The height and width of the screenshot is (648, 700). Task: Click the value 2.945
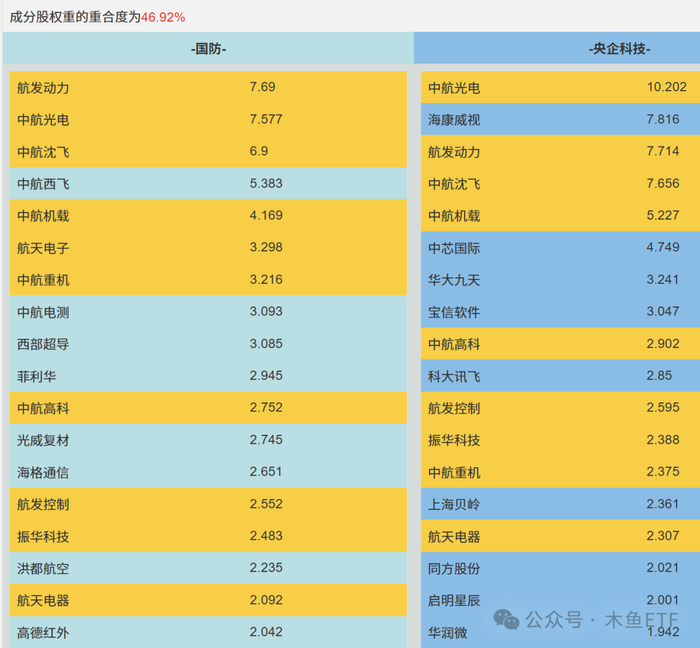pyautogui.click(x=266, y=376)
